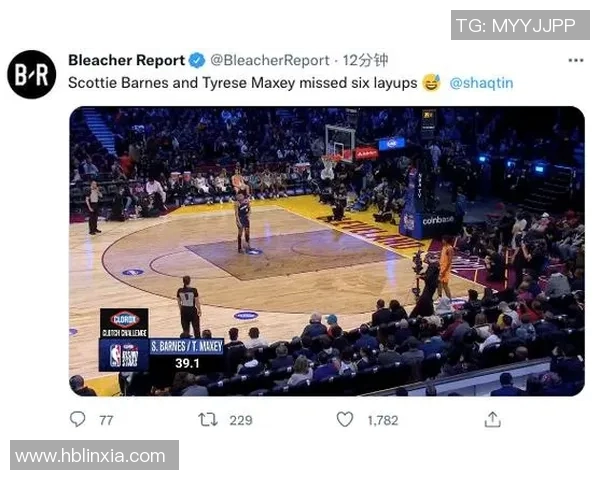Click the share upload icon
This screenshot has height=480, width=600.
point(492,419)
